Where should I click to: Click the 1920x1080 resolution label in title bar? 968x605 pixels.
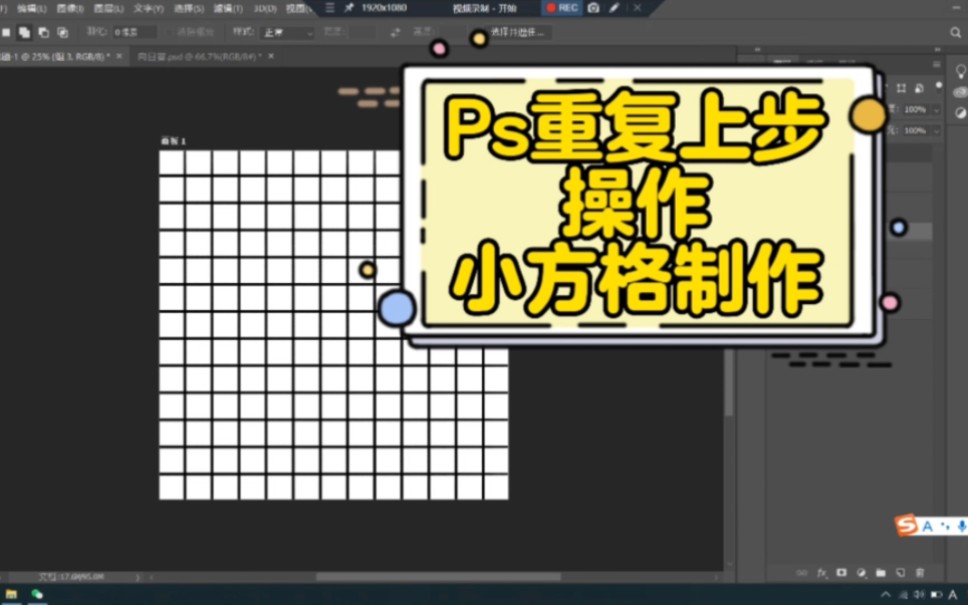coord(386,8)
